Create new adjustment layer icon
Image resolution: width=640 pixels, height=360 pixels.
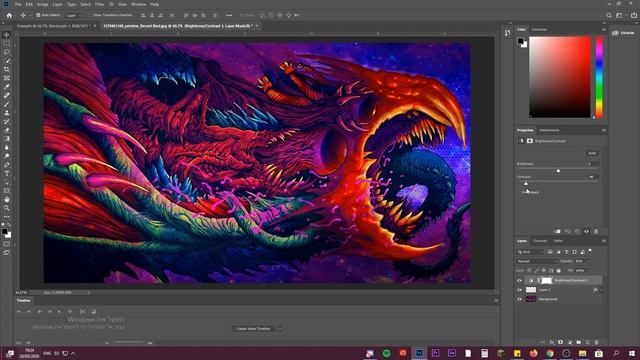click(570, 342)
